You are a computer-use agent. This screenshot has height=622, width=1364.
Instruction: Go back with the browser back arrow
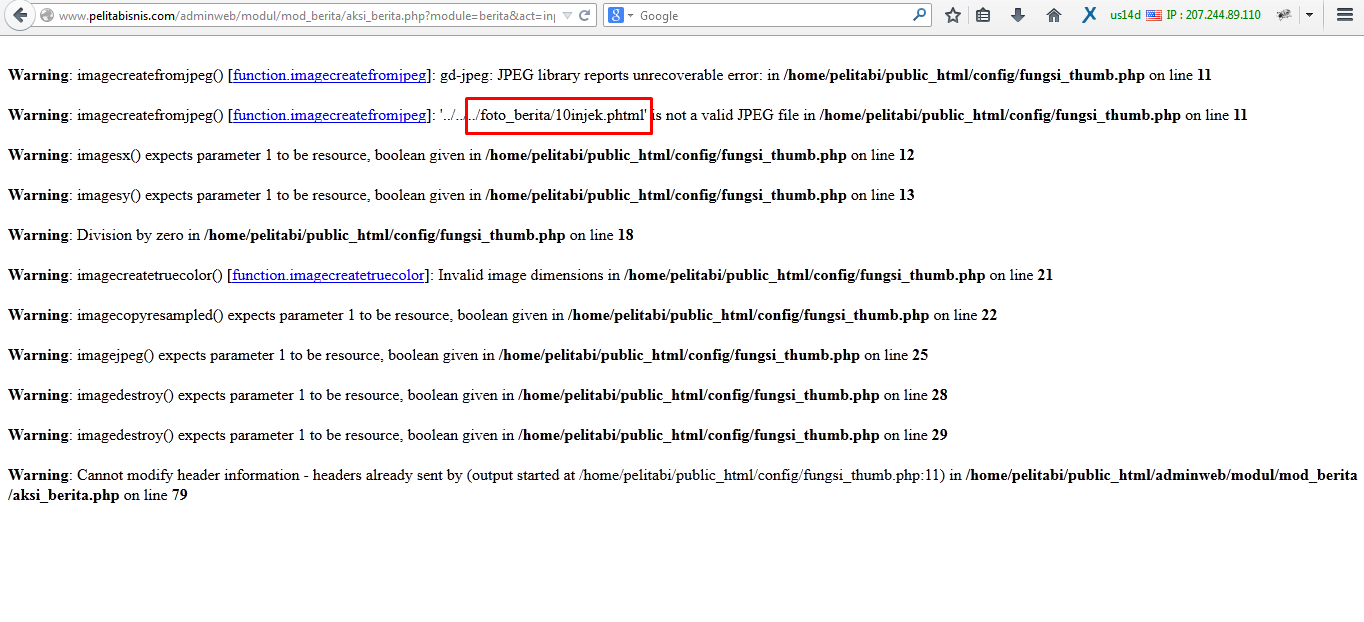pyautogui.click(x=20, y=15)
